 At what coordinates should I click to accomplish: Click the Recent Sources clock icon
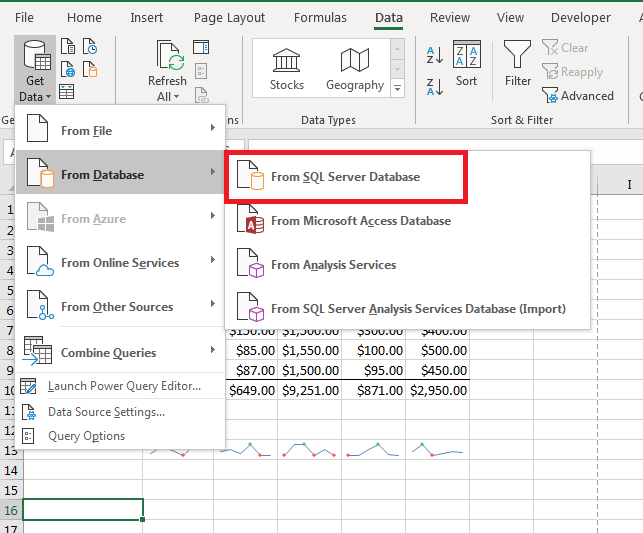pyautogui.click(x=90, y=46)
